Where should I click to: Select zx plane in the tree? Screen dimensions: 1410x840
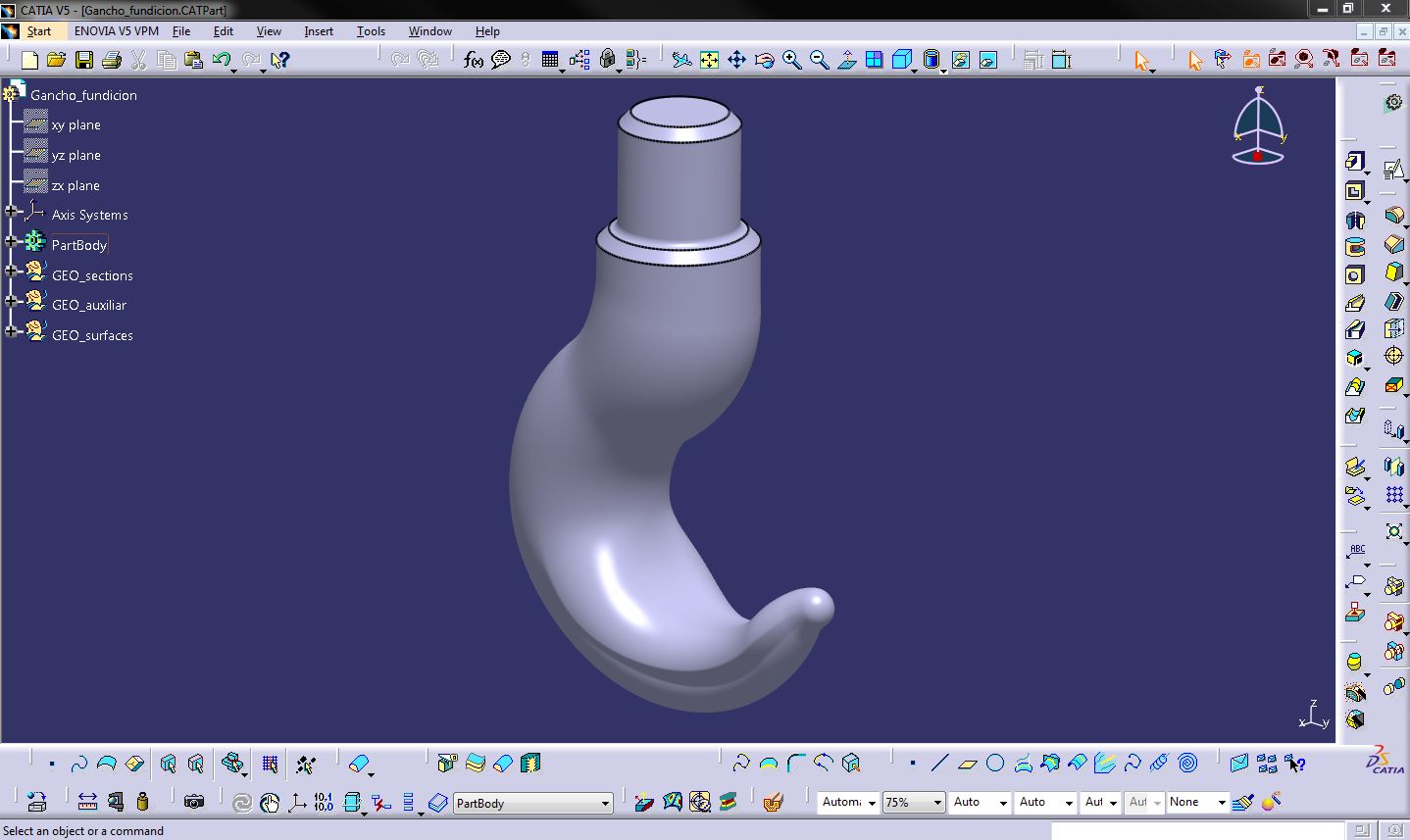(76, 186)
